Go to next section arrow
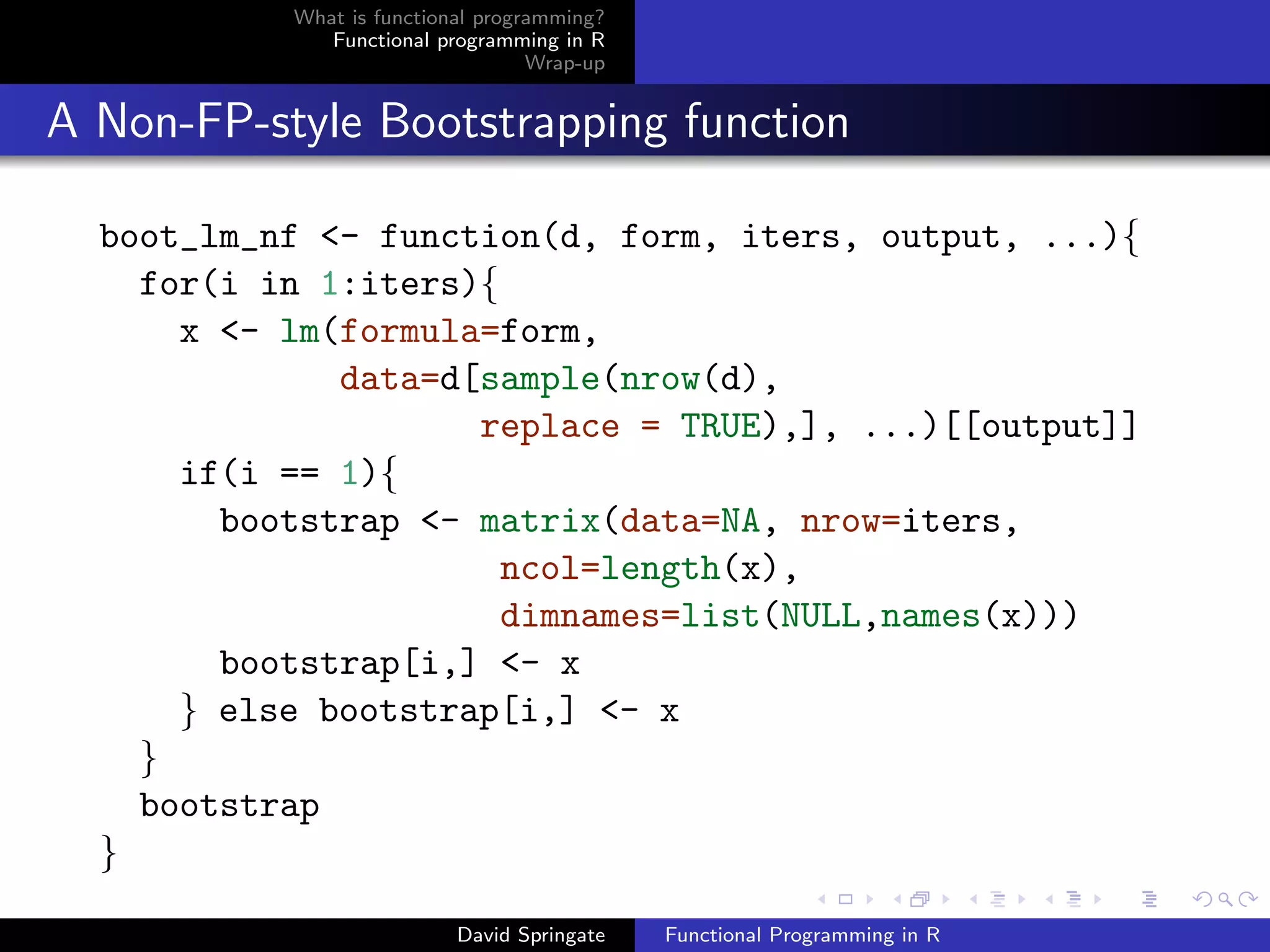The width and height of the screenshot is (1270, 952). click(x=1098, y=899)
